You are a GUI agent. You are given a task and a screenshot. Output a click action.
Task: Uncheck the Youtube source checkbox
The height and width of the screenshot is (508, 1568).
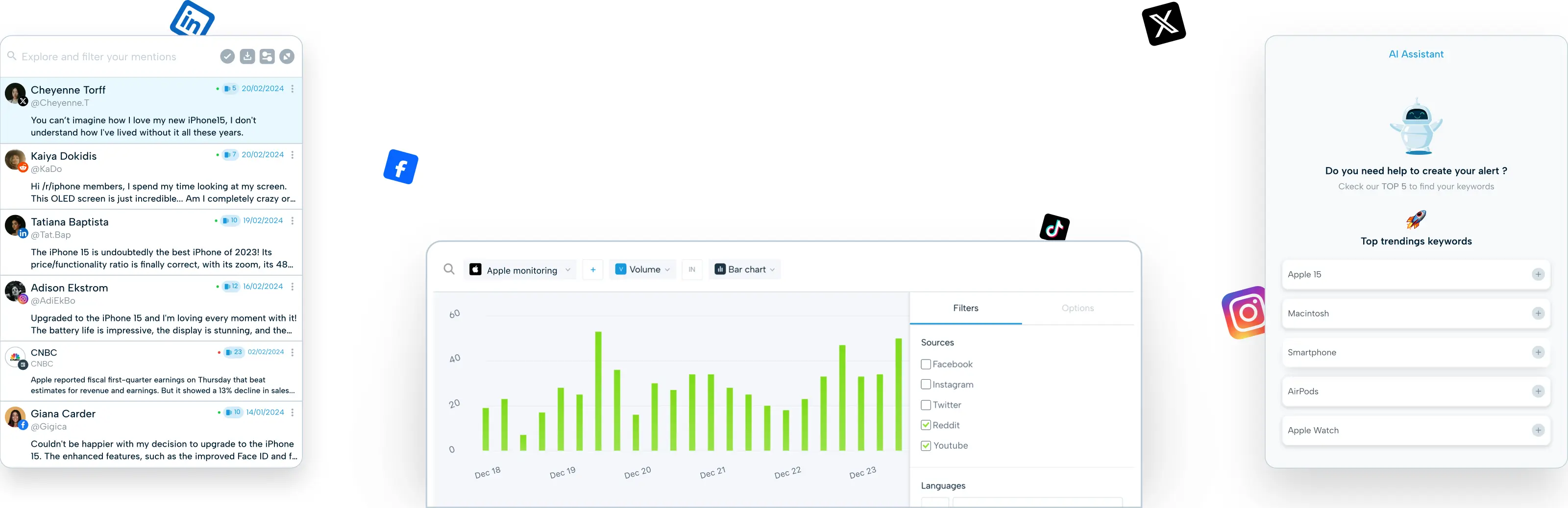coord(926,445)
